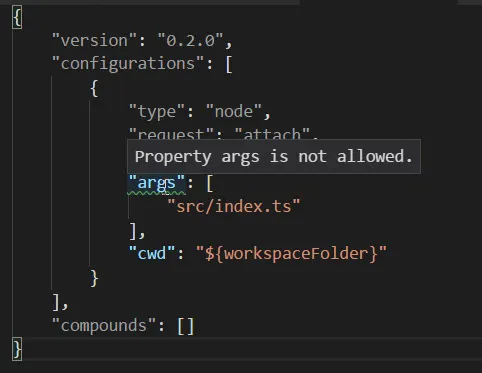Click the configuration object's closing brace
This screenshot has width=482, height=373.
pos(94,278)
